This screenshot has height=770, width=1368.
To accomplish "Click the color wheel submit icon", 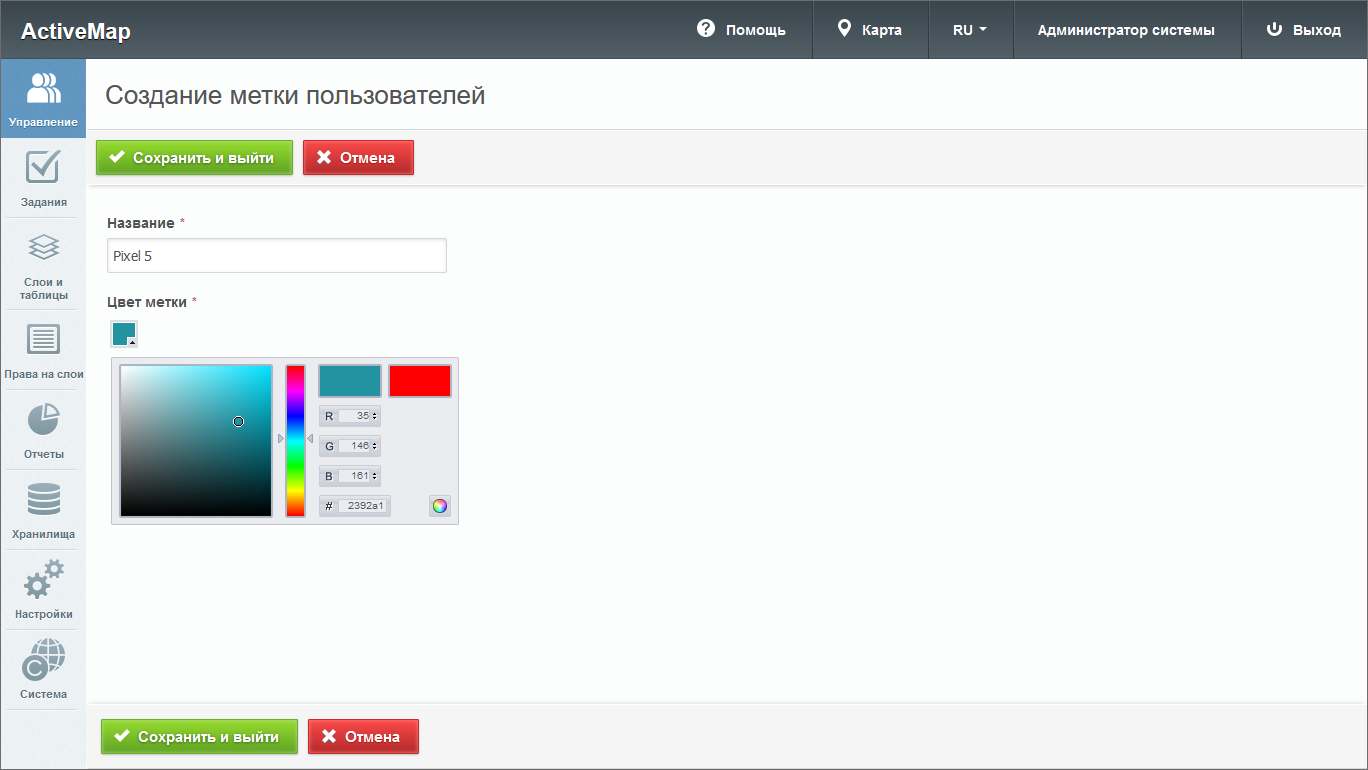I will [x=439, y=506].
